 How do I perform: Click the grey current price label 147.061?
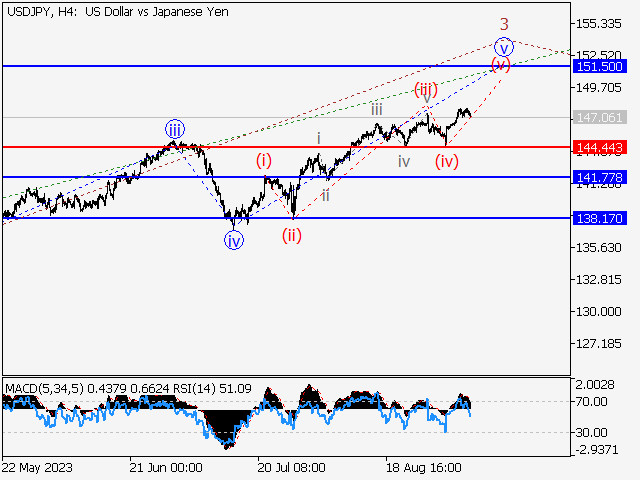click(x=600, y=118)
